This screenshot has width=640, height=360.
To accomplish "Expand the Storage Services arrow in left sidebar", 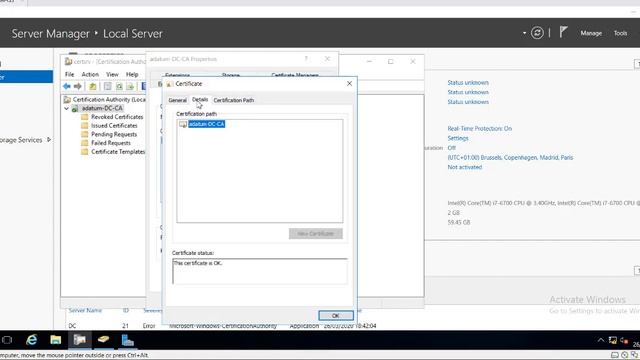I will (49, 140).
